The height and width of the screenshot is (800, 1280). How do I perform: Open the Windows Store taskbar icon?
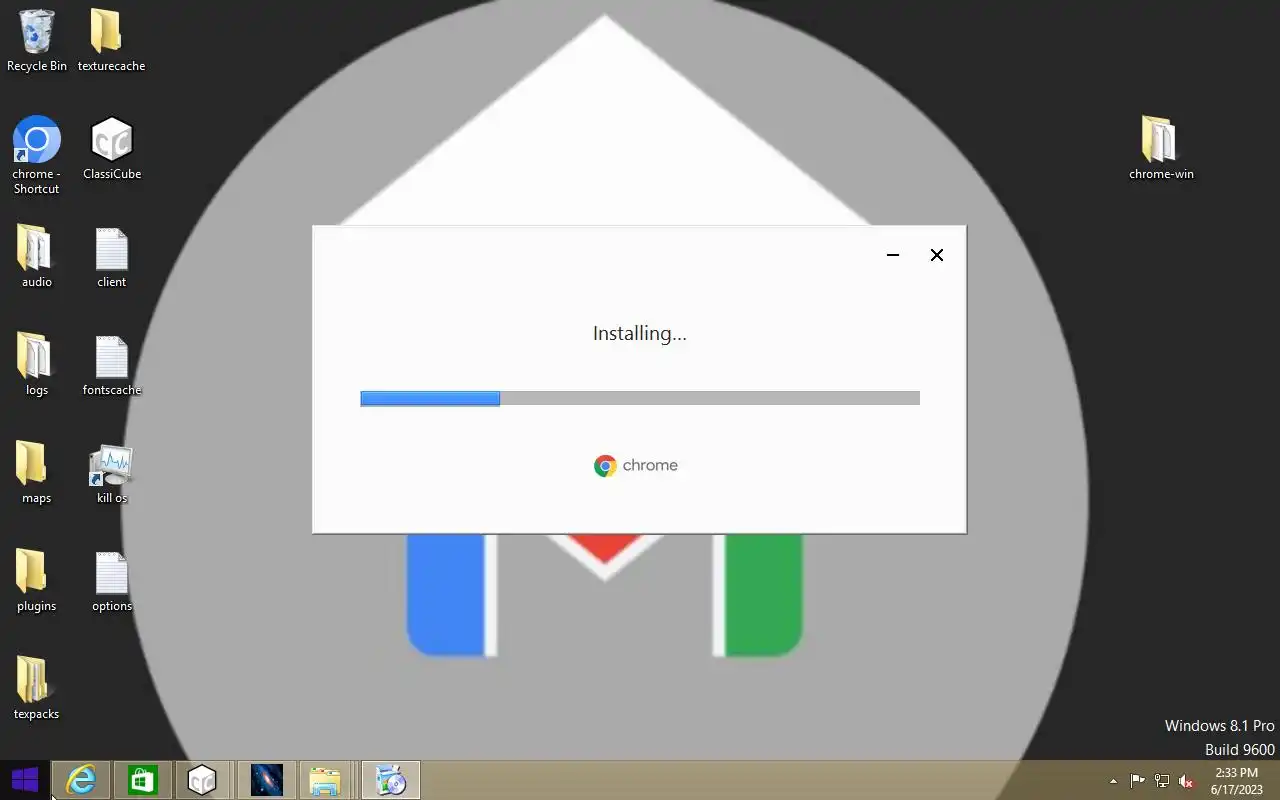(142, 780)
